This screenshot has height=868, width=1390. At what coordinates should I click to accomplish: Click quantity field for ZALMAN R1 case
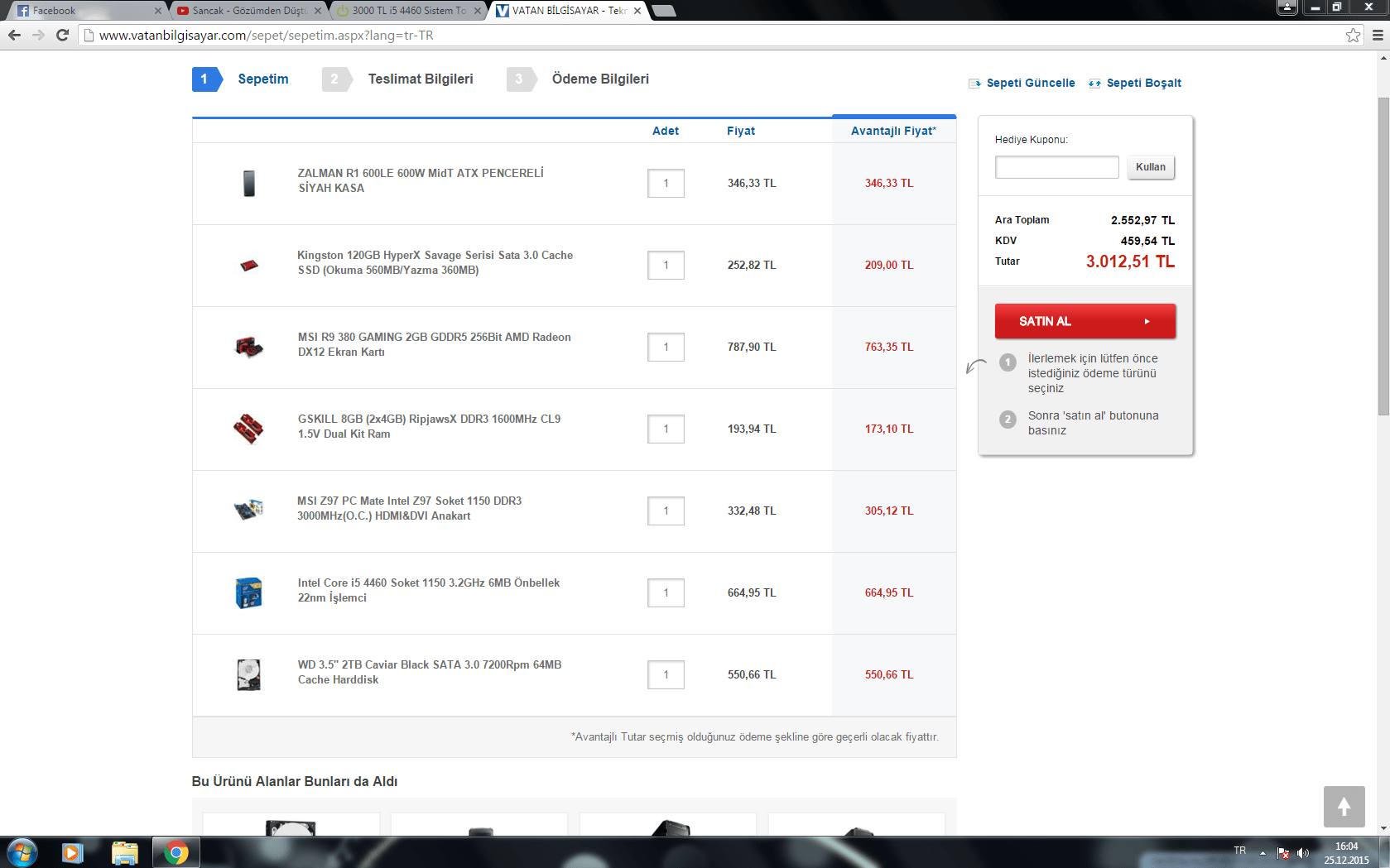click(x=666, y=183)
